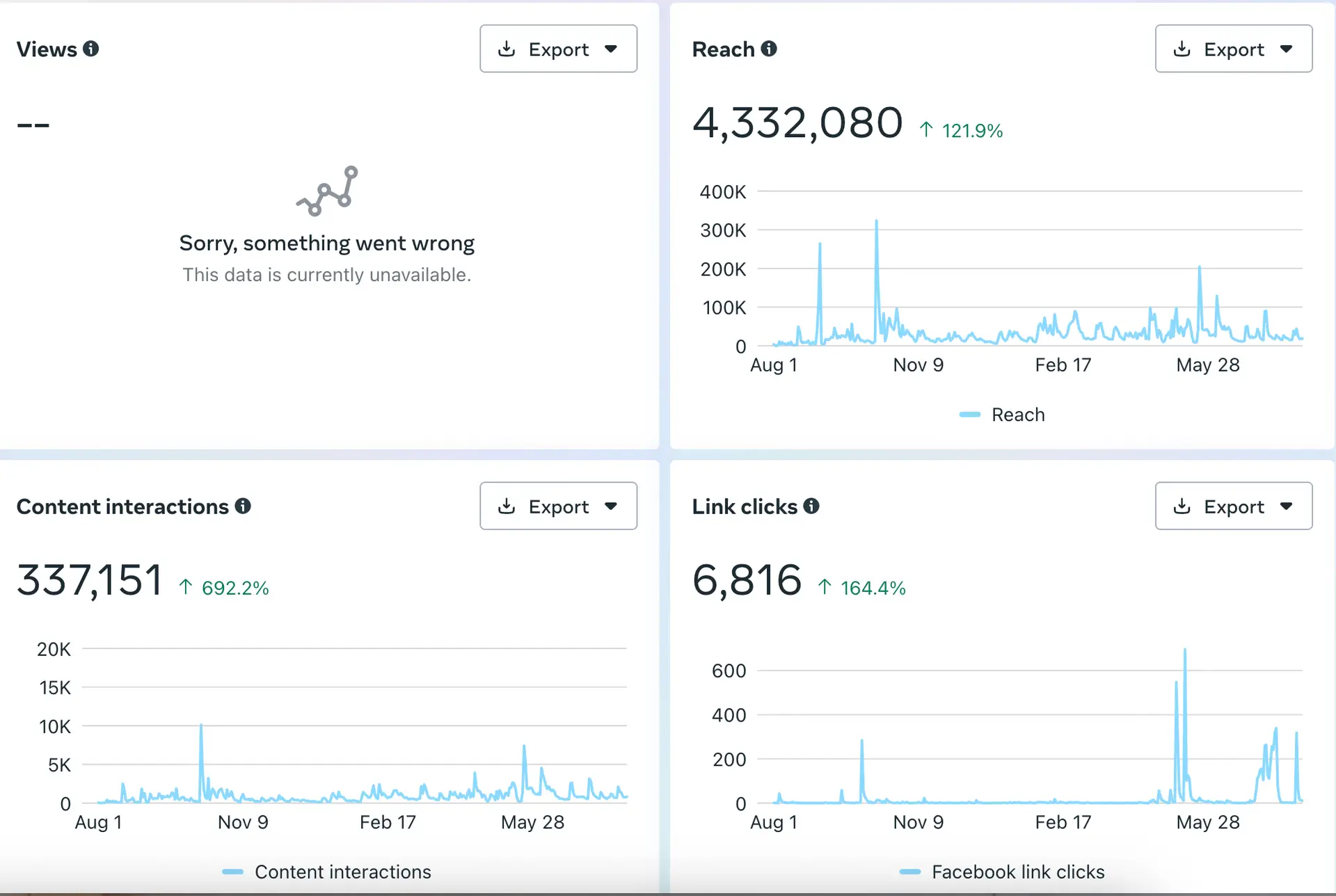
Task: Expand the Views Export dropdown arrow
Action: point(611,49)
